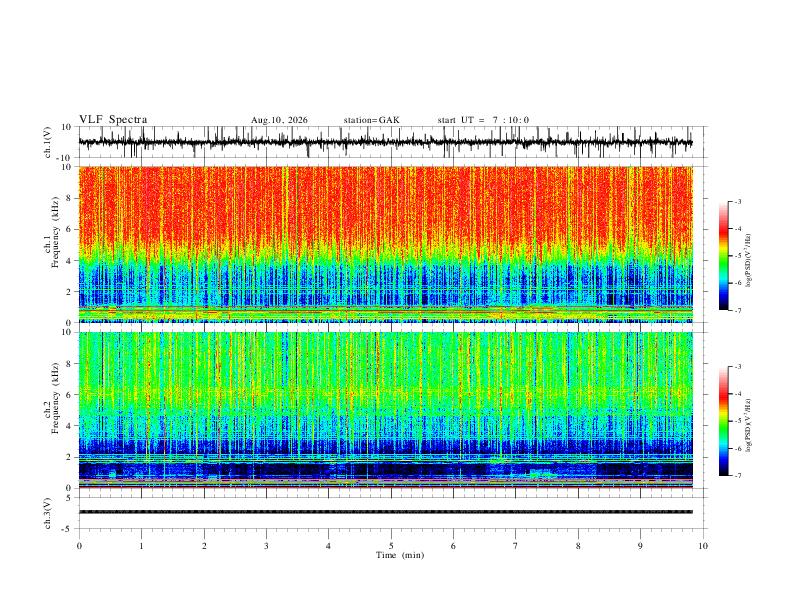
Task: Click the "-3" label on ch.1 color bar
Action: coord(737,202)
